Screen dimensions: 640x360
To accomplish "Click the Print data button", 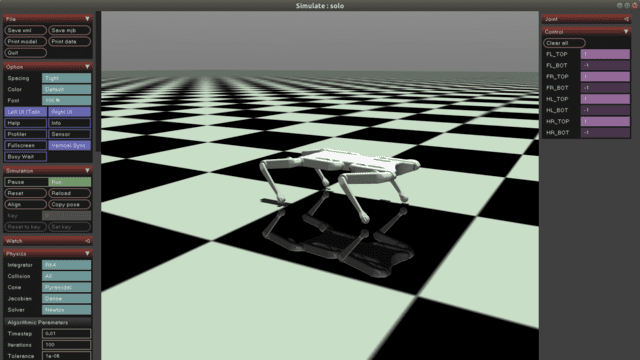I will [69, 42].
